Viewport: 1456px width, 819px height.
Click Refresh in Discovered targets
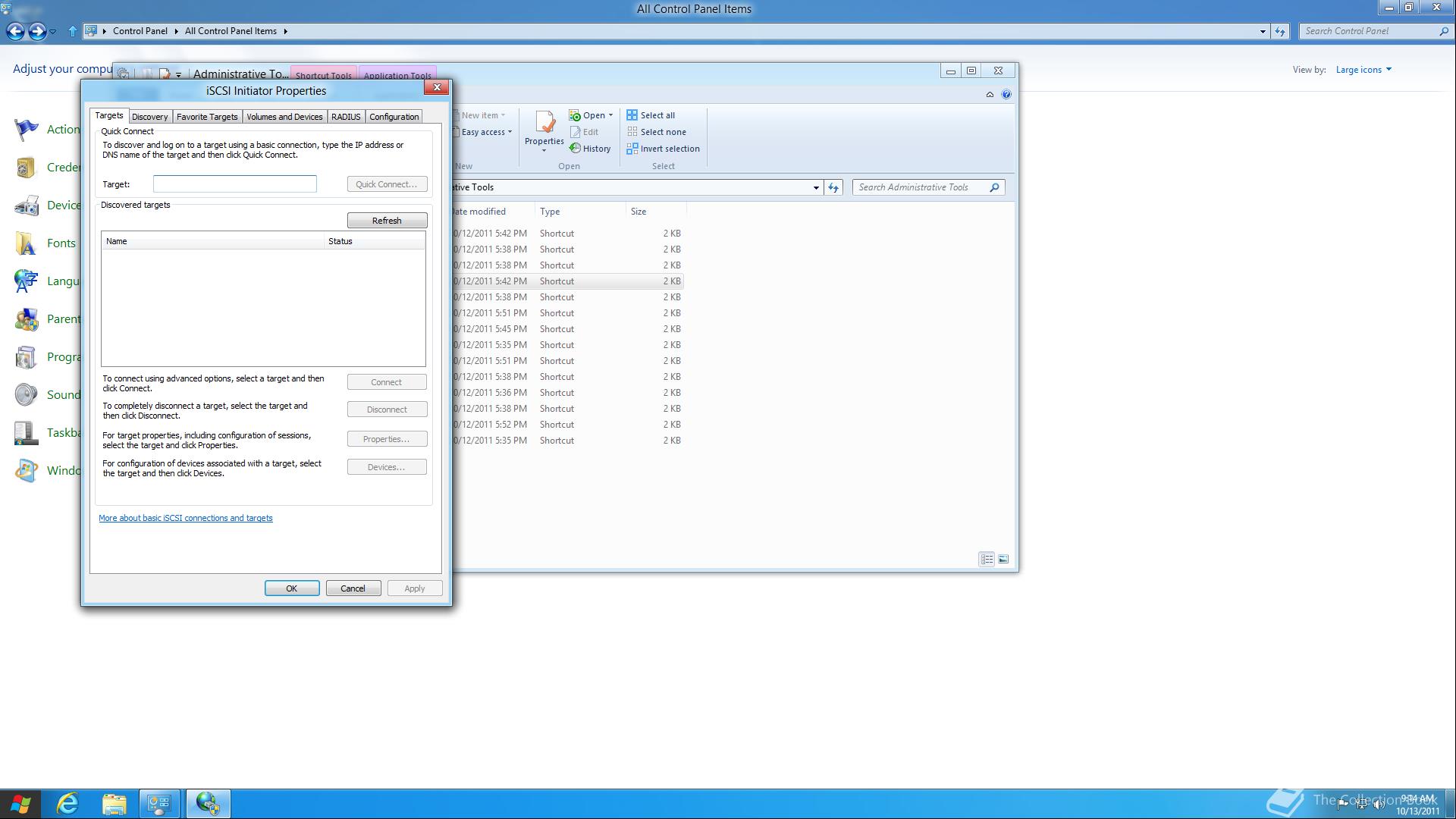coord(387,221)
